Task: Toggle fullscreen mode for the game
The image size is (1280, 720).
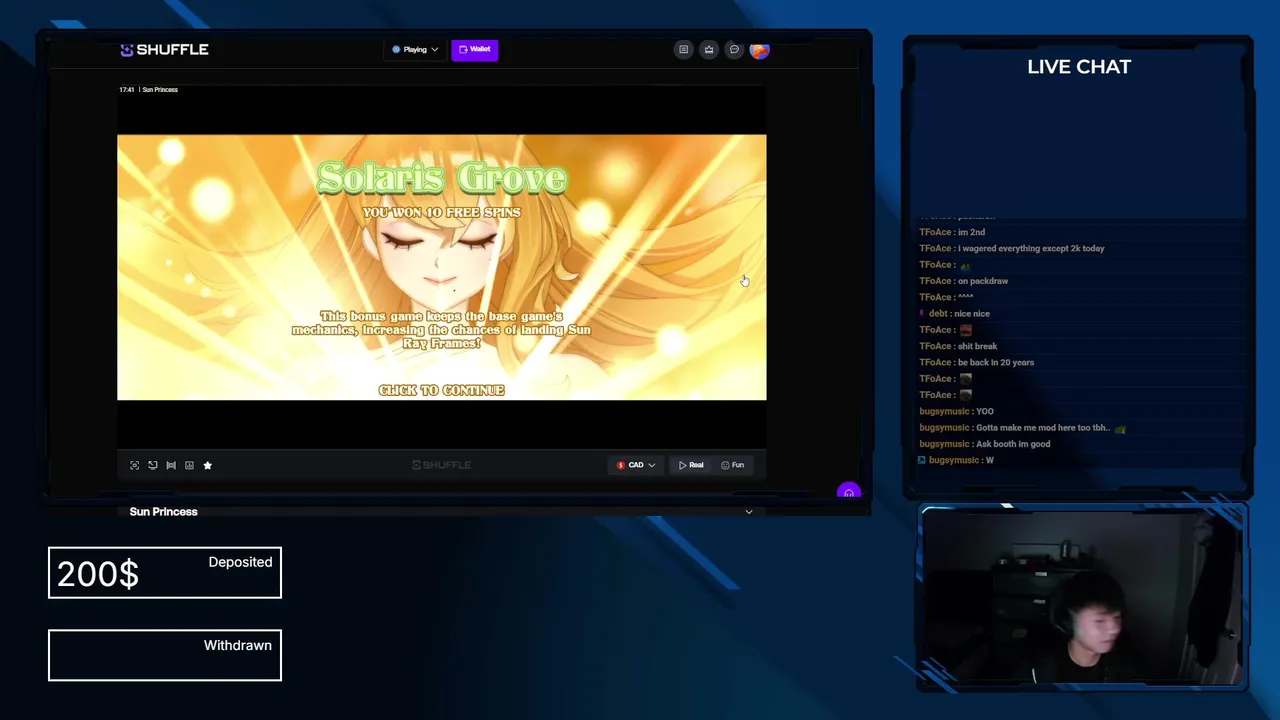Action: 135,465
